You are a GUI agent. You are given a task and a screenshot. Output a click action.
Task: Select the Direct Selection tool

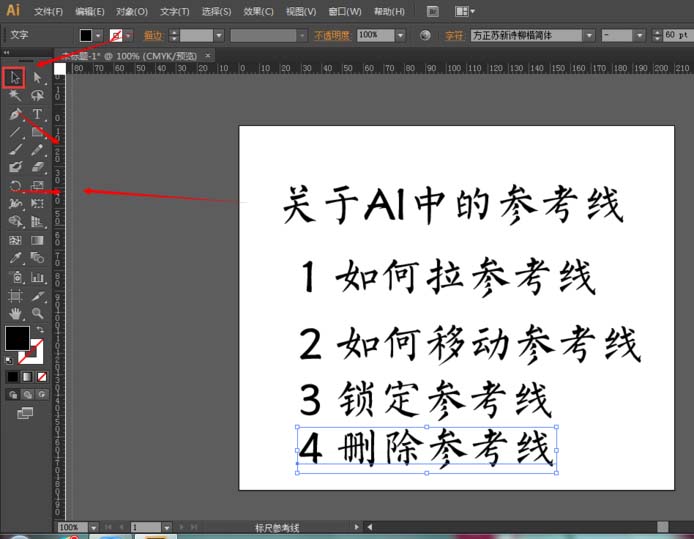click(37, 77)
